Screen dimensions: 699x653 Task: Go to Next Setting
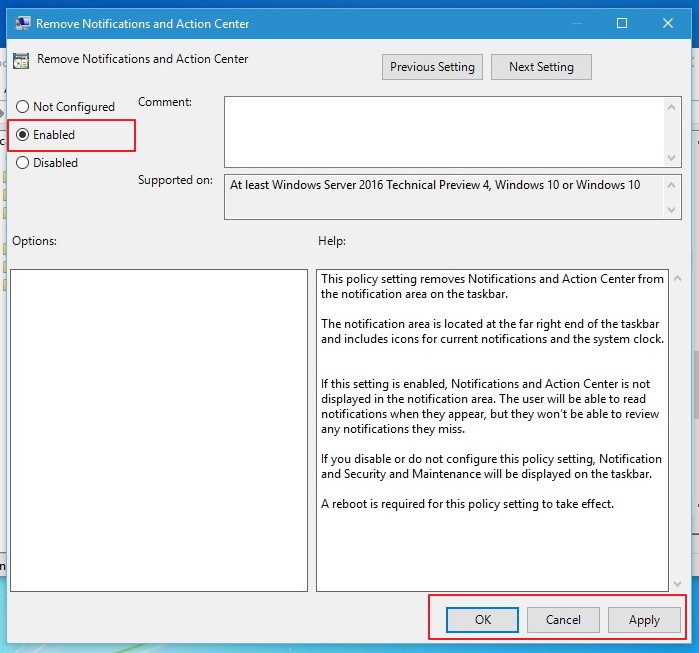pos(541,67)
